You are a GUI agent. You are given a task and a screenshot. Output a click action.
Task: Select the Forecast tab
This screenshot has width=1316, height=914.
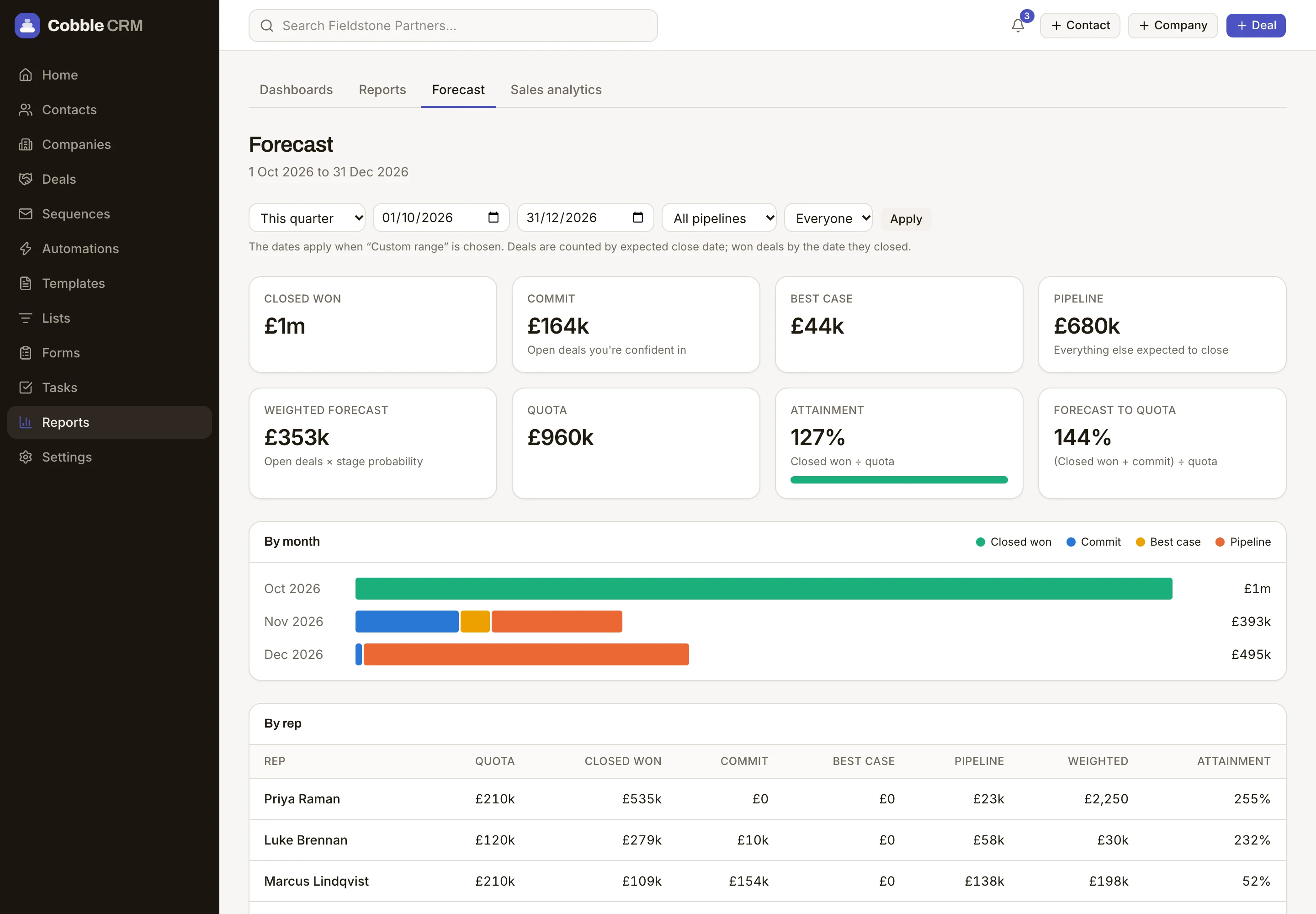click(x=458, y=90)
